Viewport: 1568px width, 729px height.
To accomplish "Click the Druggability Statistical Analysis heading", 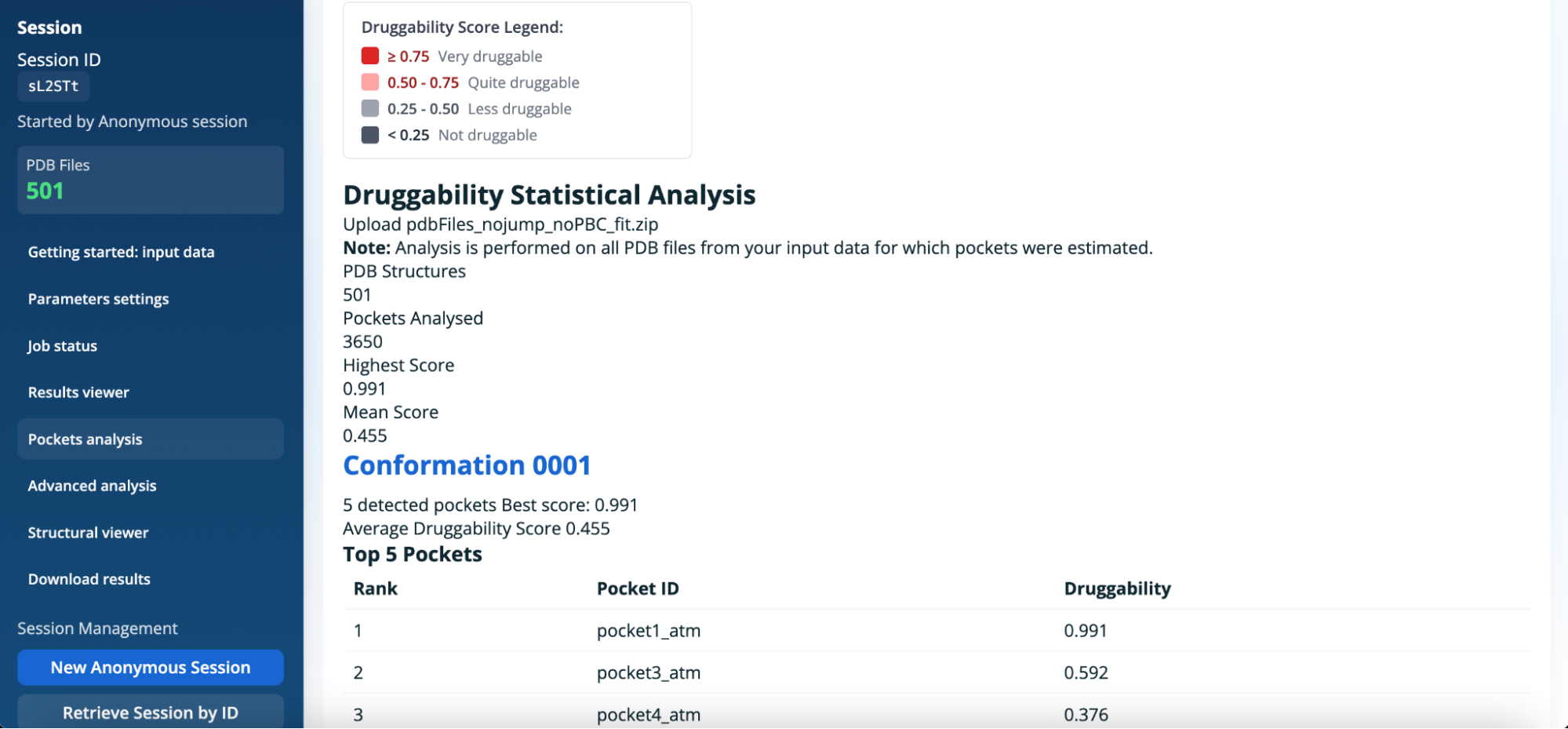I will [549, 195].
